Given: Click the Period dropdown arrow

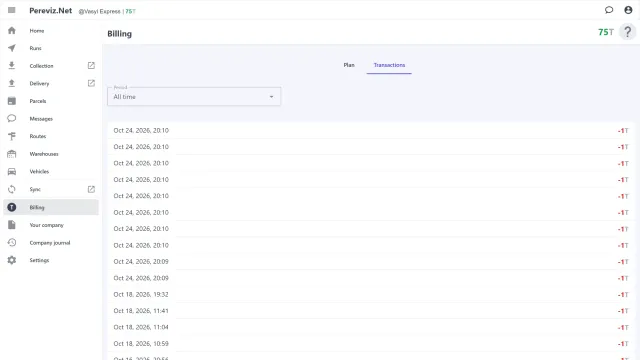Looking at the screenshot, I should tap(271, 97).
